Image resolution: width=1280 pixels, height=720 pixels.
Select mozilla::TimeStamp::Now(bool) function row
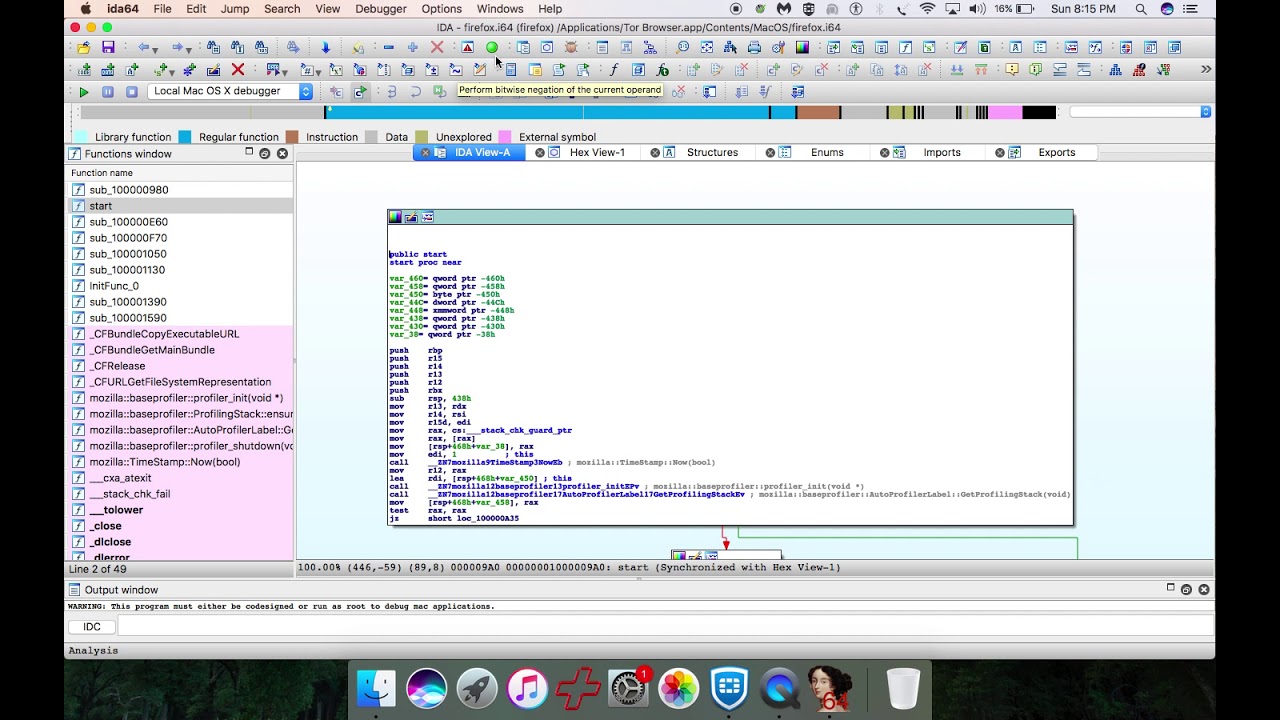pyautogui.click(x=180, y=461)
